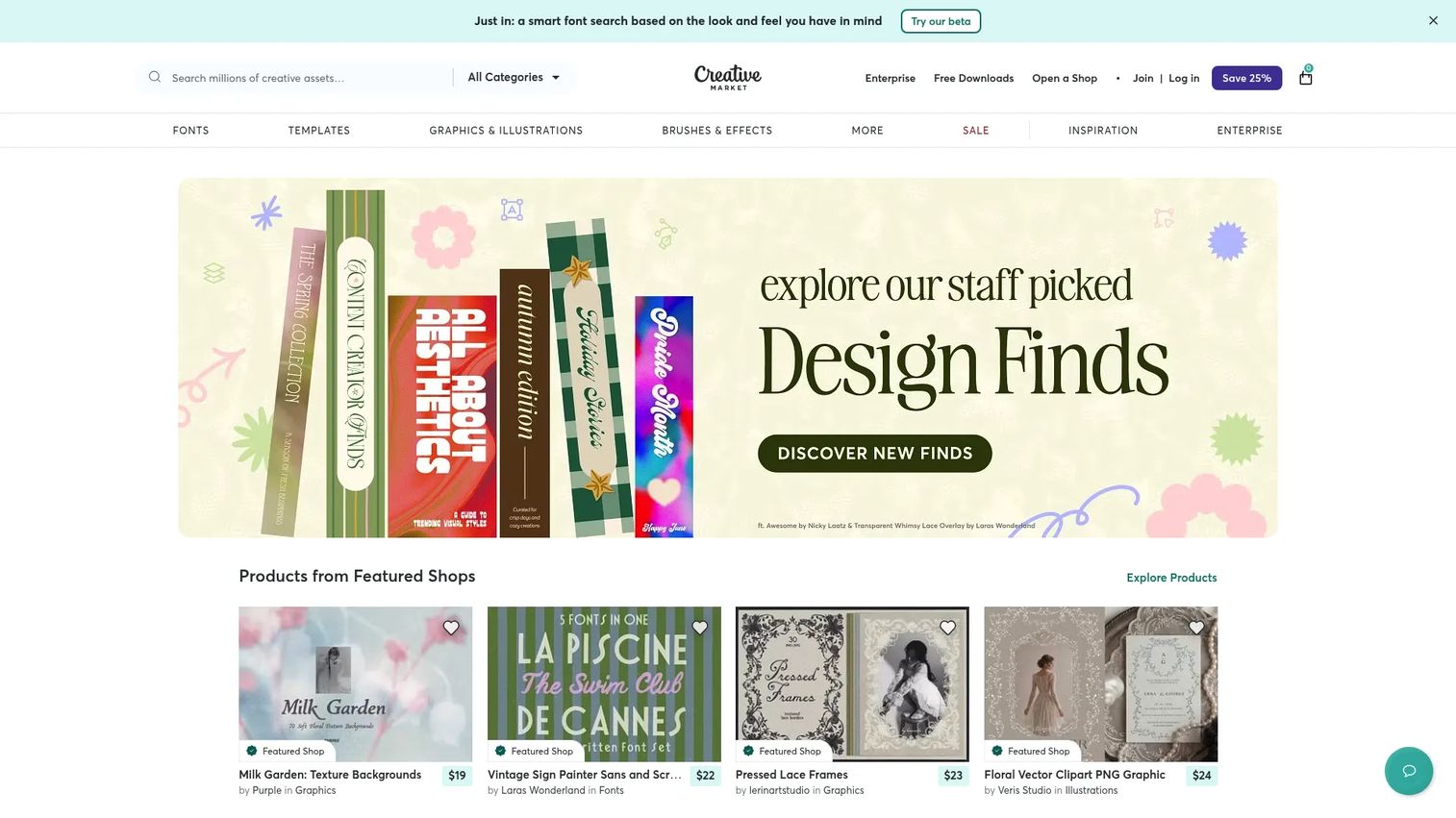1456x818 pixels.
Task: Click the $23 price tag
Action: tap(953, 775)
